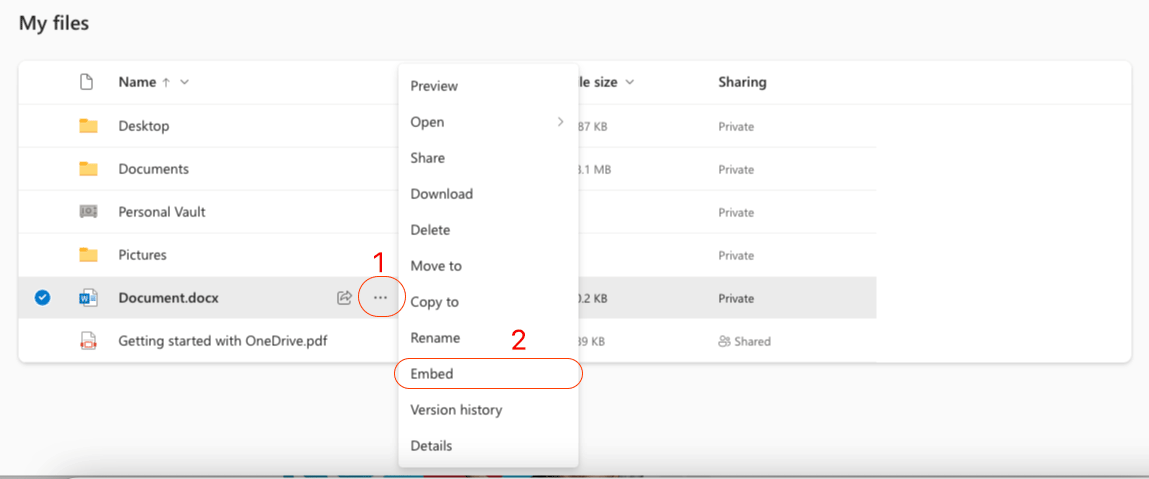Click the Pictures folder icon
The image size is (1149, 479).
tap(89, 255)
